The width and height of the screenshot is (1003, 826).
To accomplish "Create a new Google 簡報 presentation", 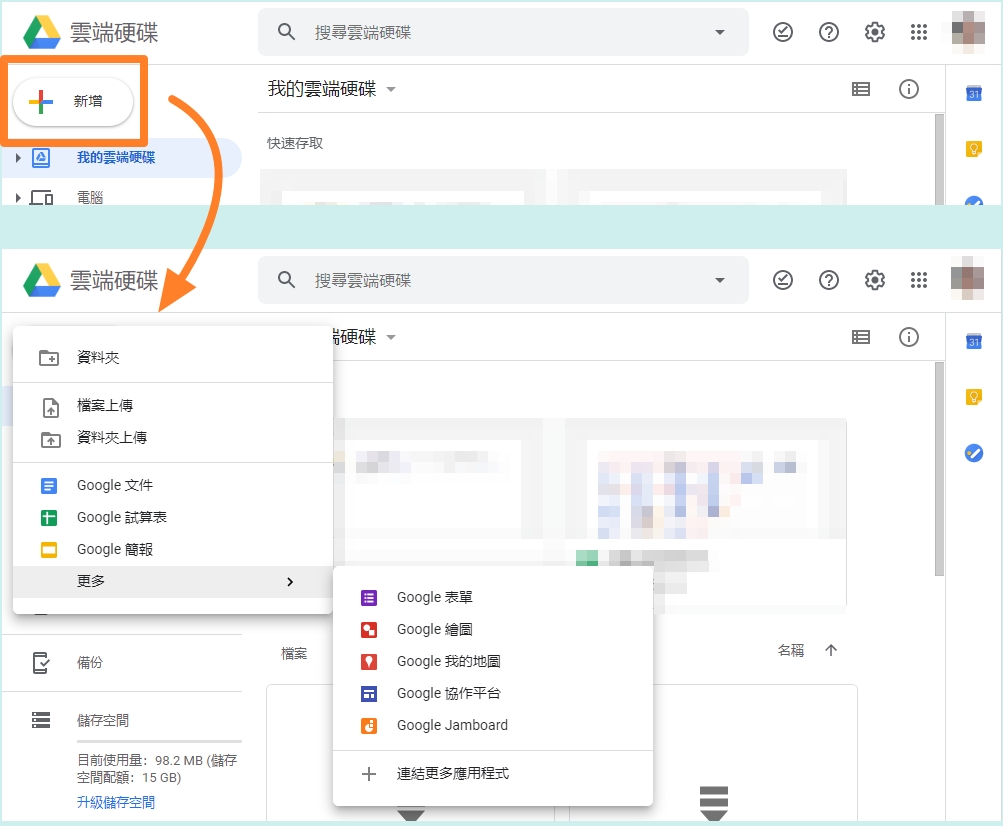I will point(173,550).
